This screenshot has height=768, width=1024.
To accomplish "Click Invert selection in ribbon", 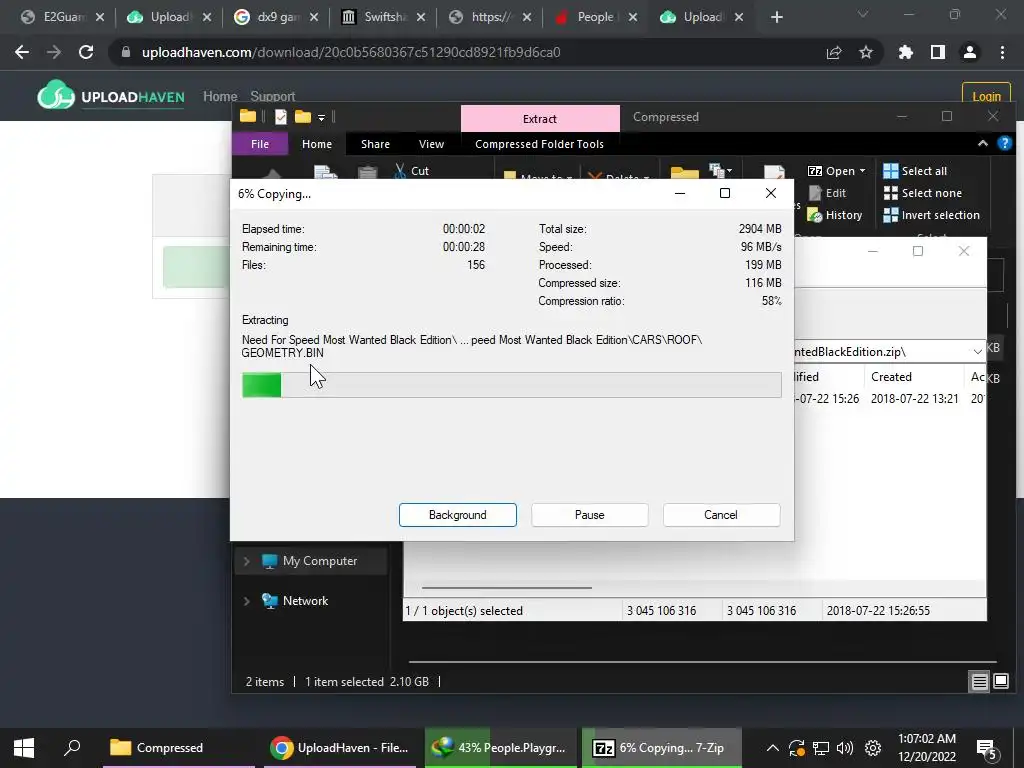I will 931,215.
